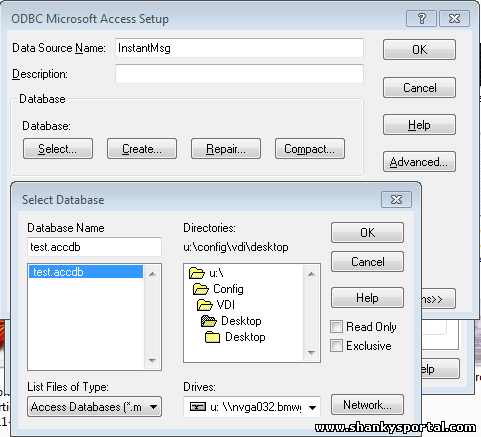Click the Description input field

pyautogui.click(x=239, y=74)
